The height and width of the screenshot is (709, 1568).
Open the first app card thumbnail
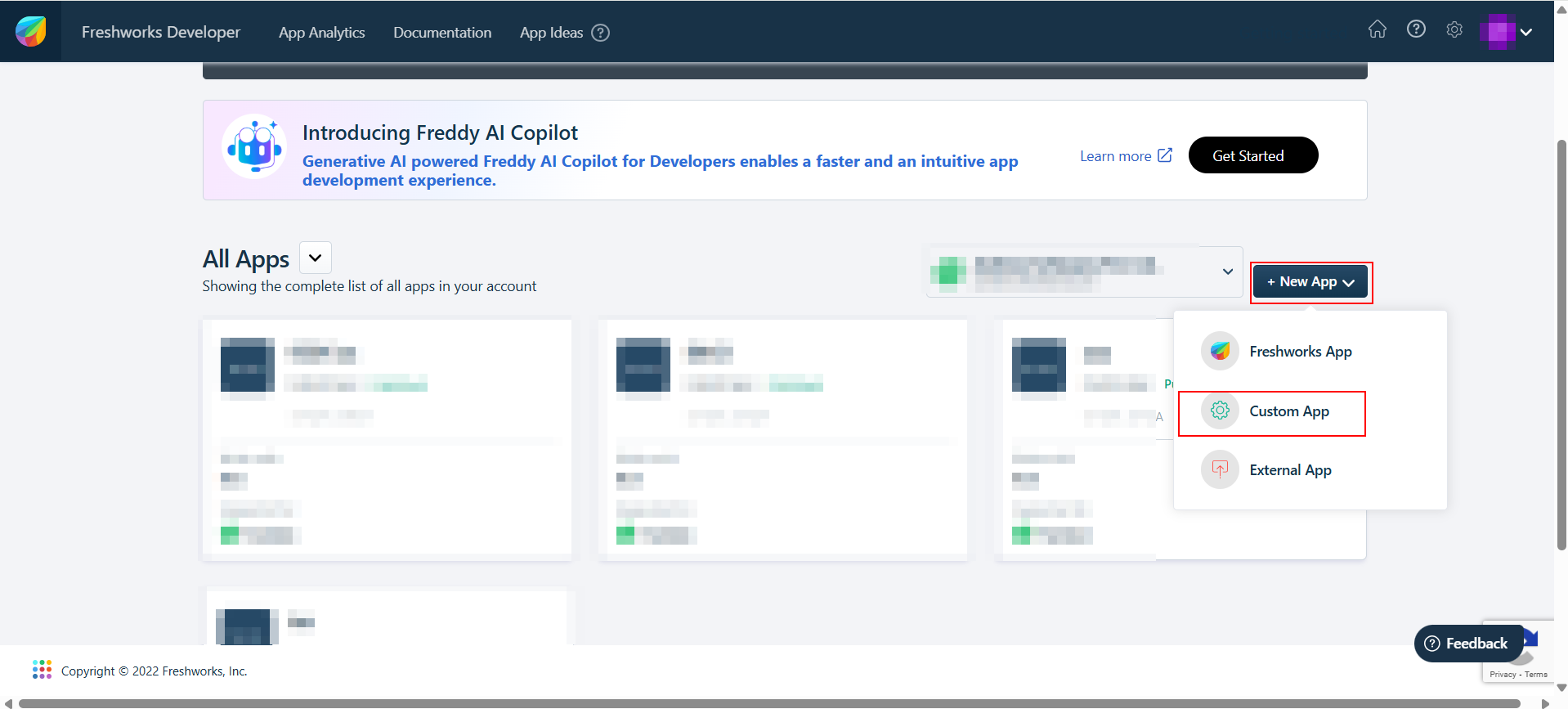click(x=248, y=365)
